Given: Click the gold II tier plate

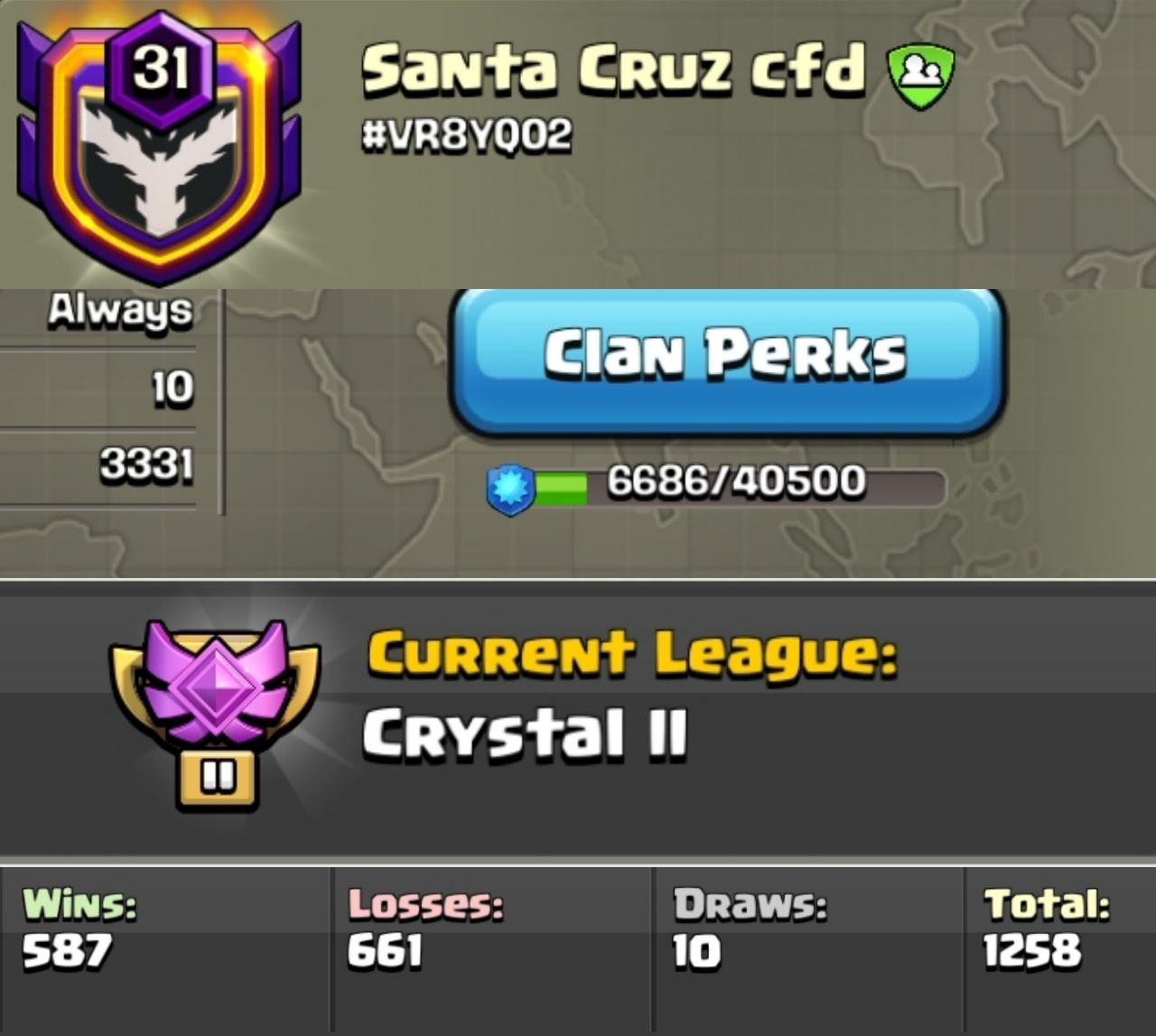Looking at the screenshot, I should (x=217, y=777).
